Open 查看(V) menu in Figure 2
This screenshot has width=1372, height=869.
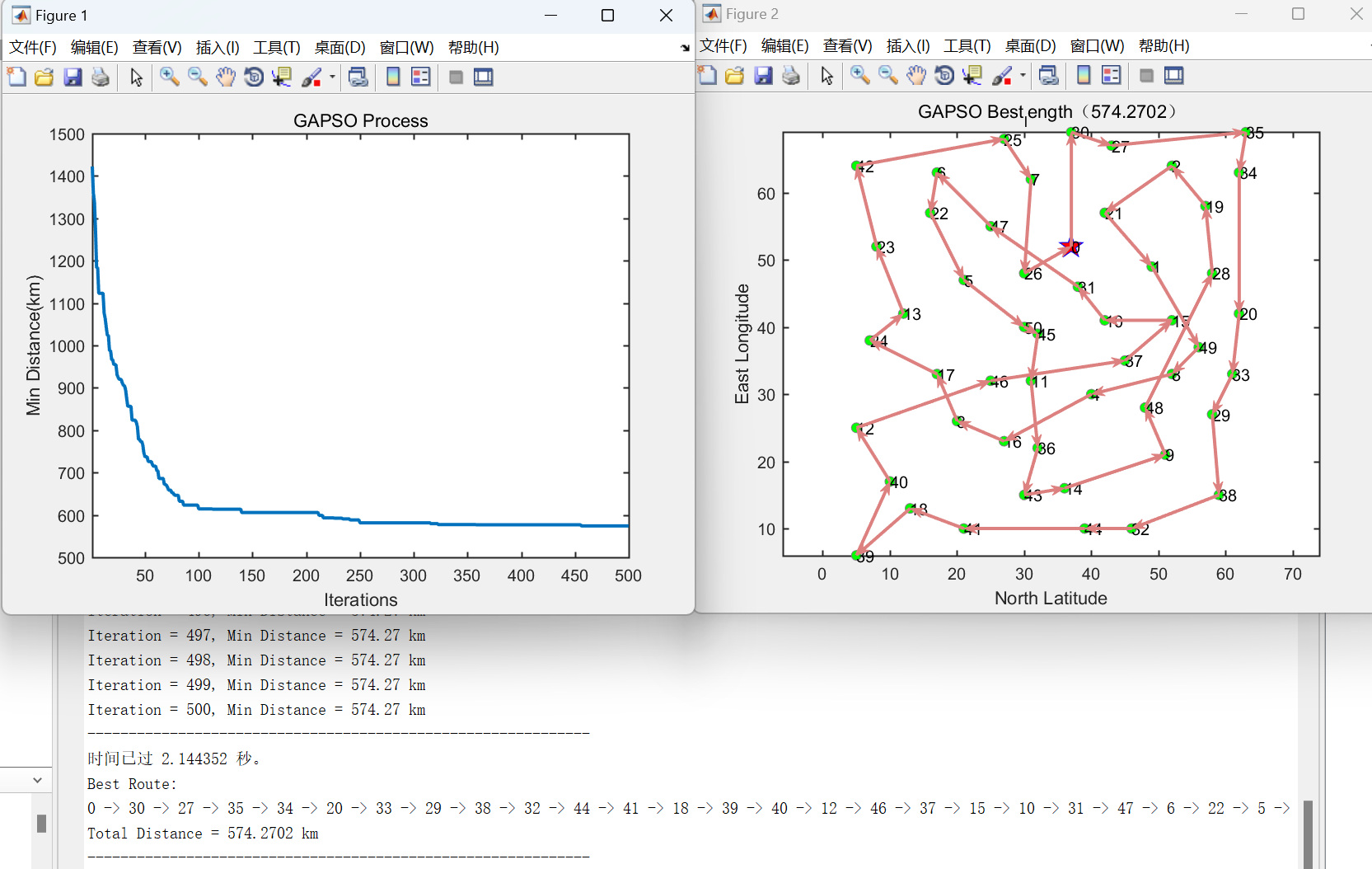click(x=848, y=46)
